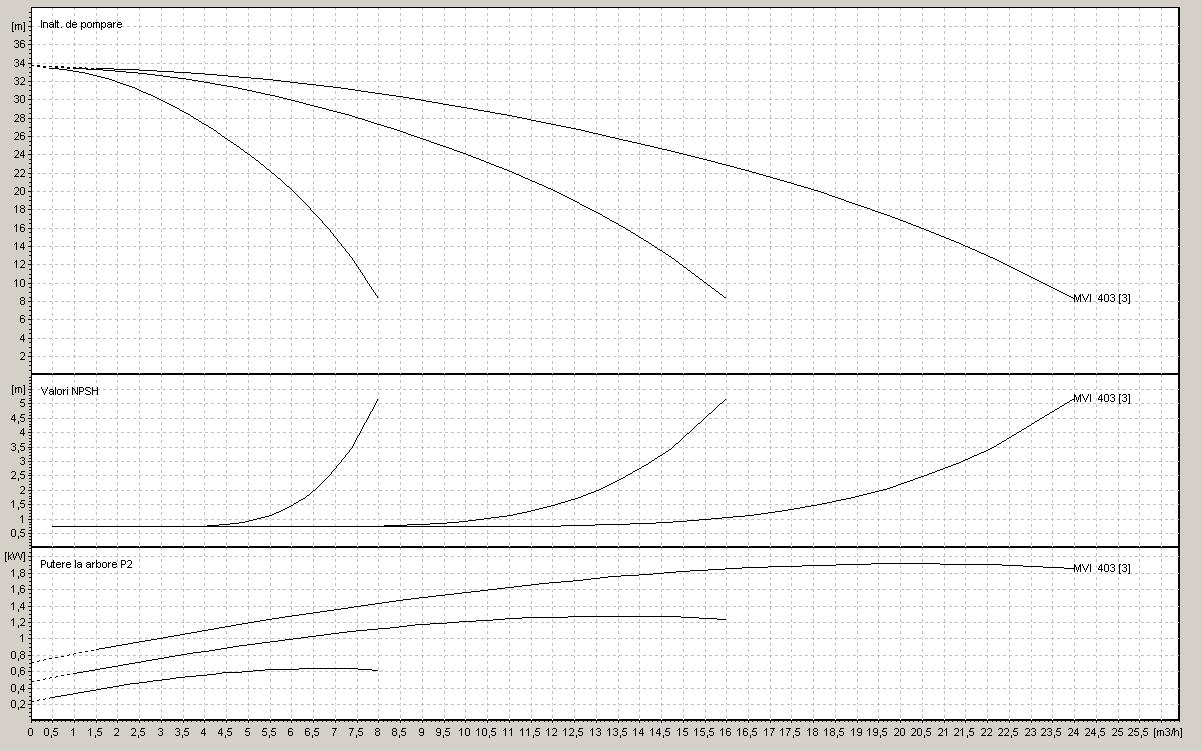Click NPSH curve peak at 16 m3/h

[725, 400]
